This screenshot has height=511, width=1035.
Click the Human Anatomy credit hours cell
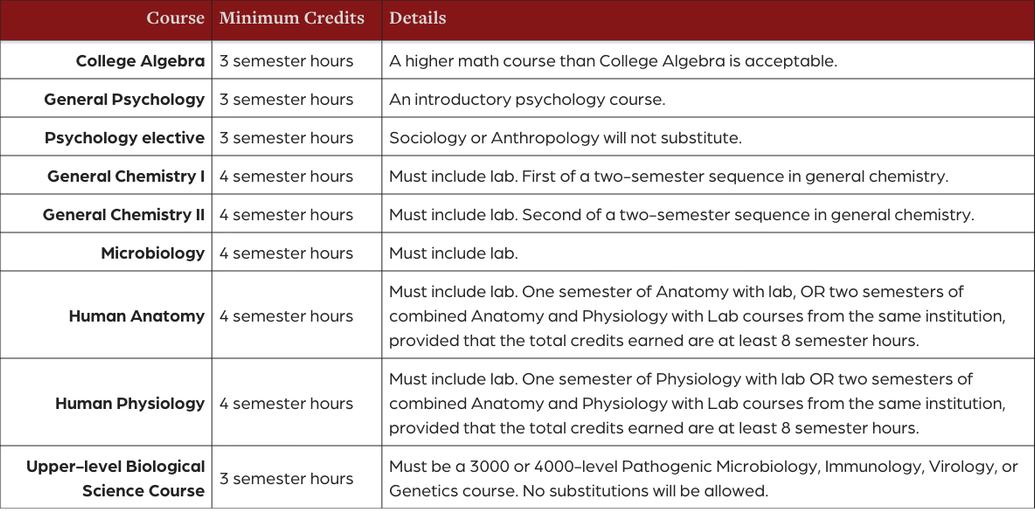point(286,316)
